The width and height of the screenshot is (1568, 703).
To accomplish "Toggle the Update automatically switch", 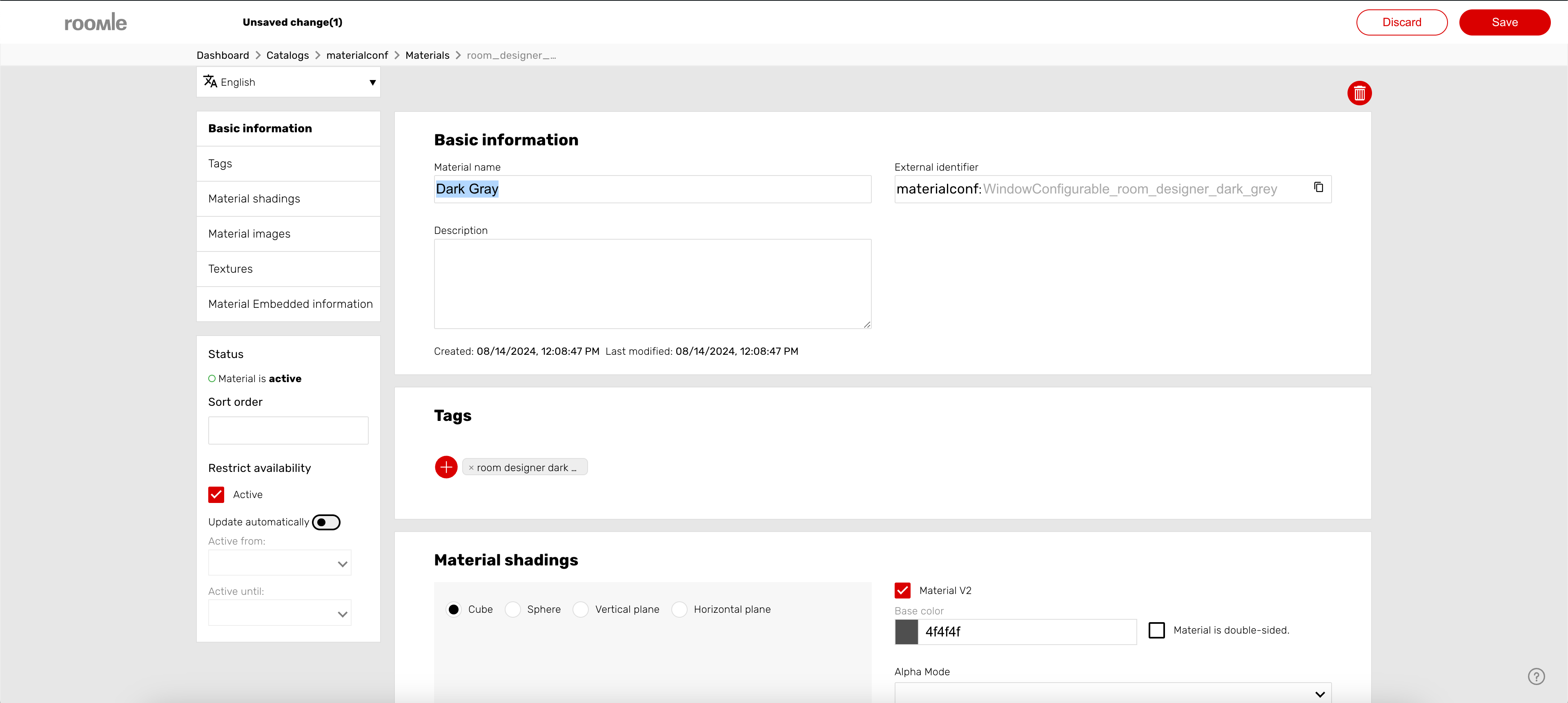I will [x=326, y=522].
